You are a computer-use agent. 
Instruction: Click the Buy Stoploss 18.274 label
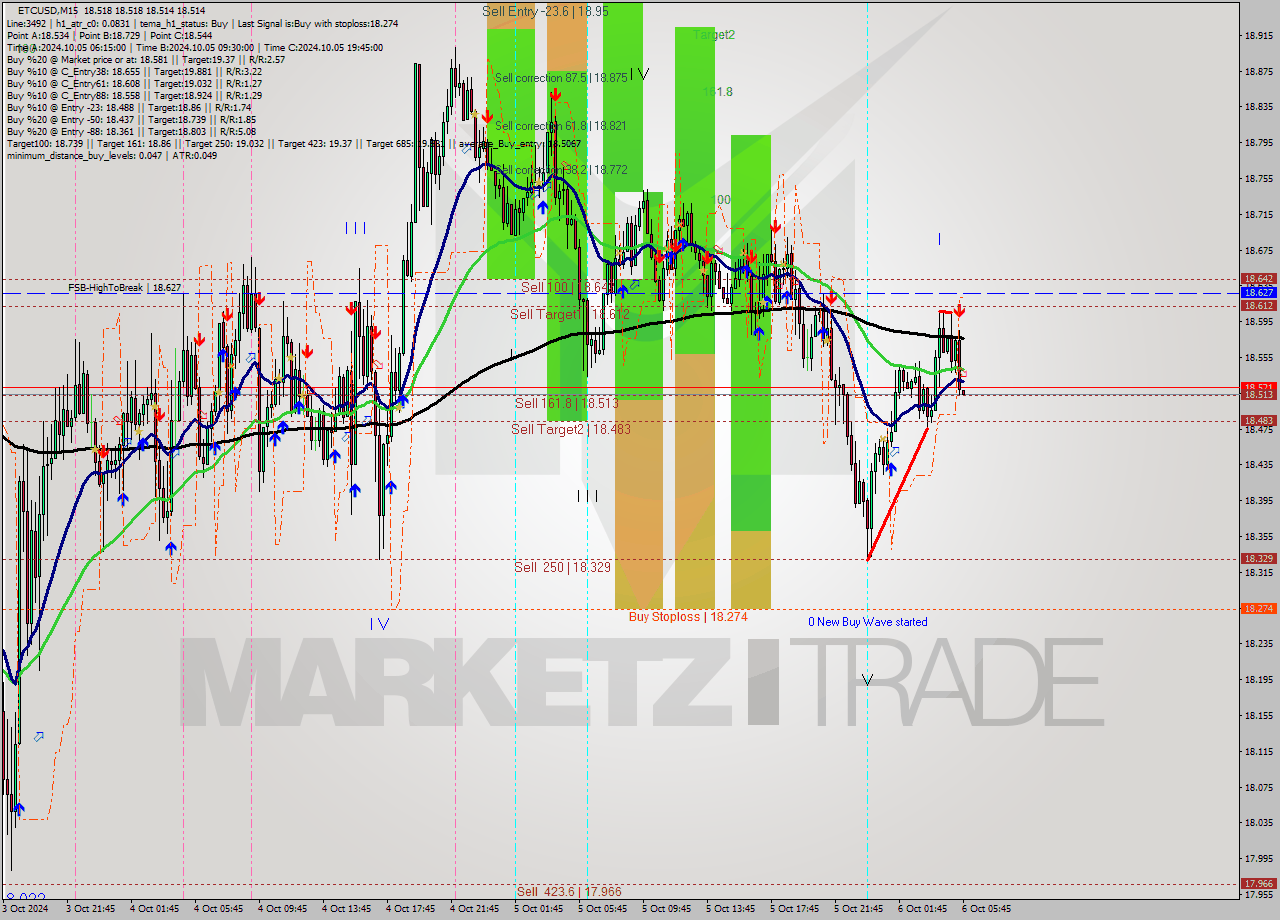tap(688, 617)
